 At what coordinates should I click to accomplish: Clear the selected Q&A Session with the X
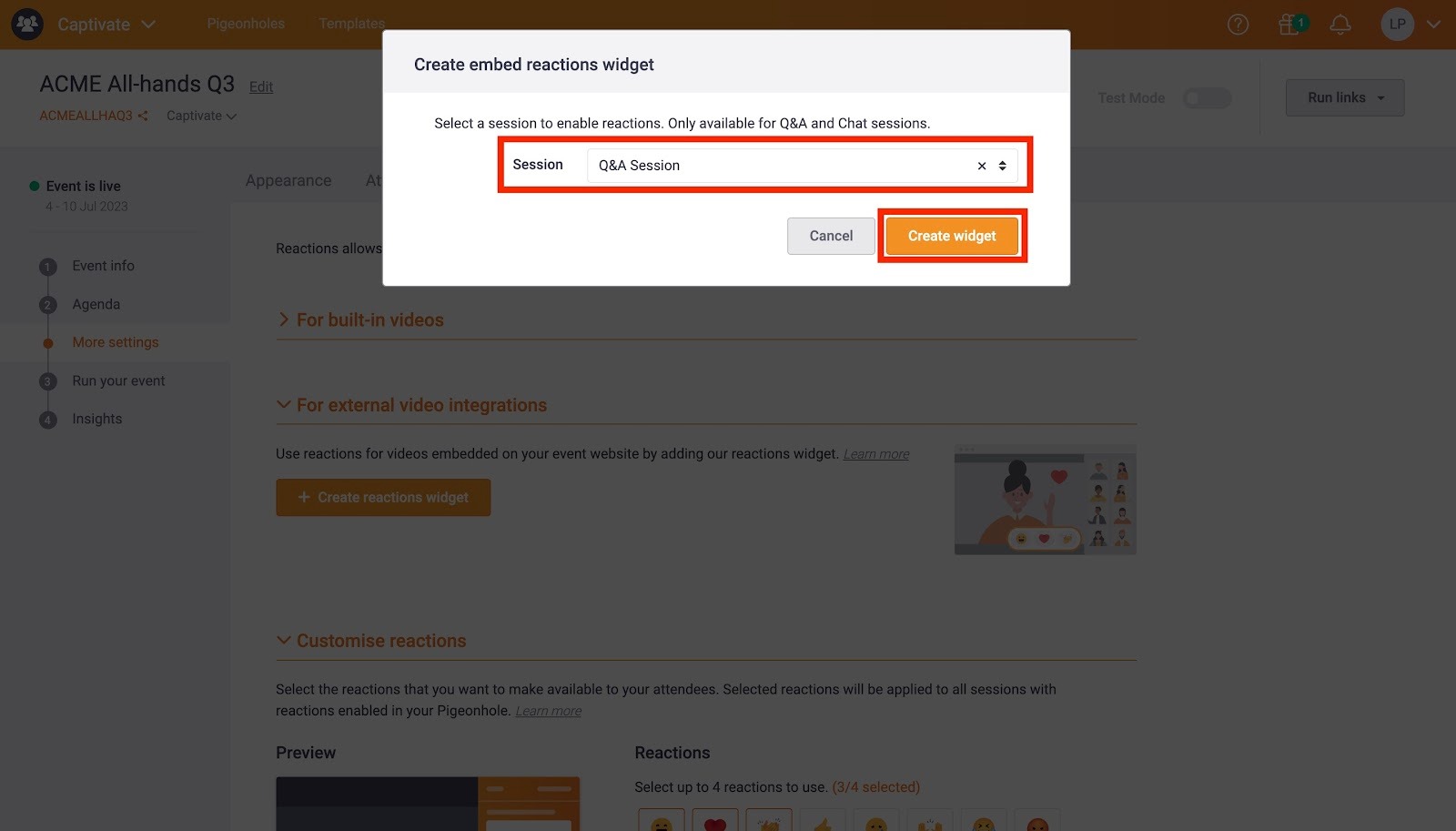pyautogui.click(x=982, y=166)
